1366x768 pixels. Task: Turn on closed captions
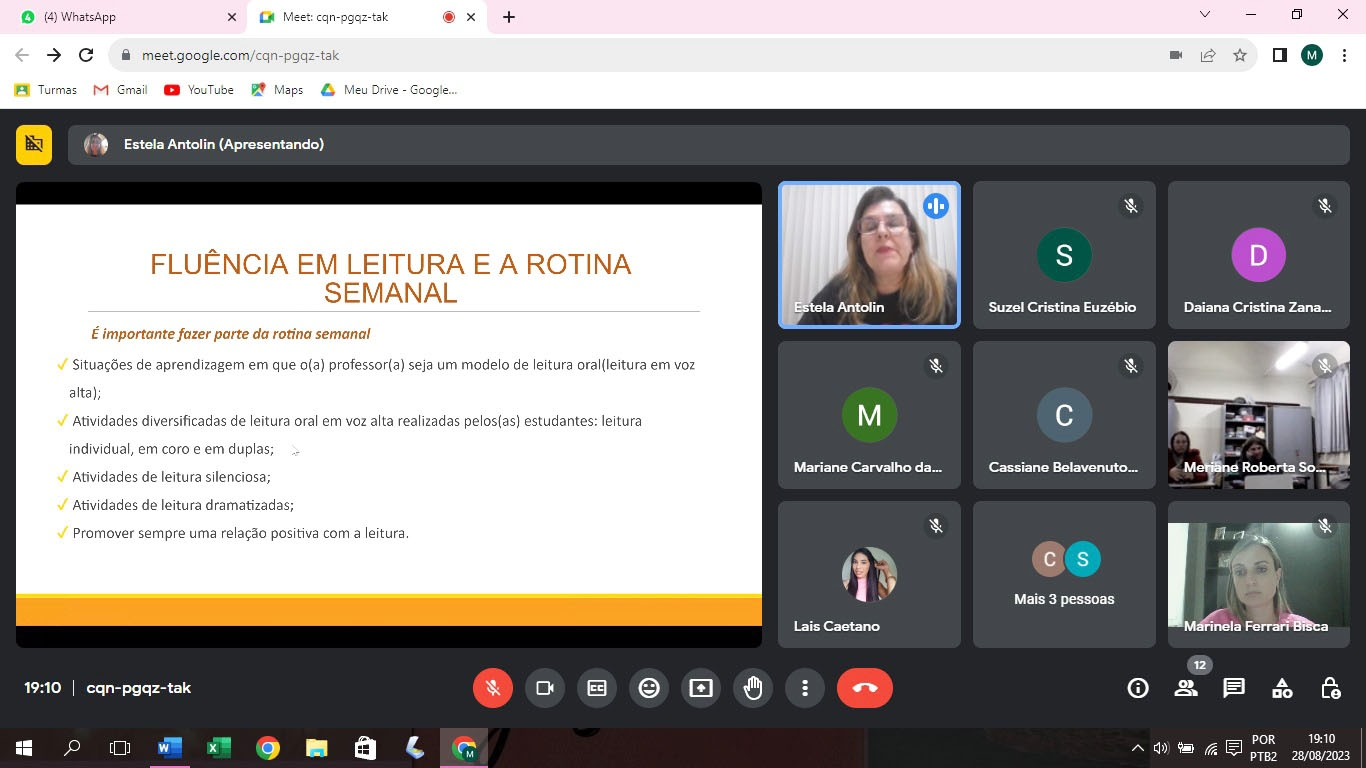597,688
